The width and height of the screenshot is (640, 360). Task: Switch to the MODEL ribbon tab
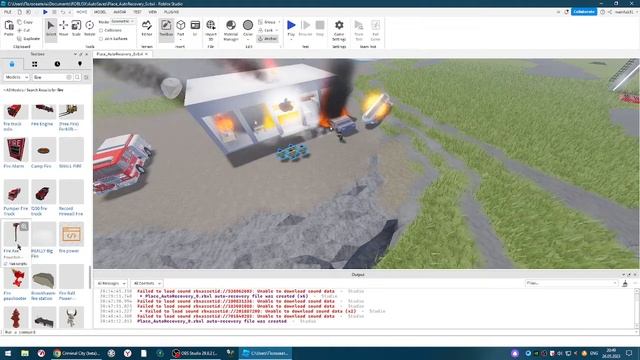tap(100, 12)
